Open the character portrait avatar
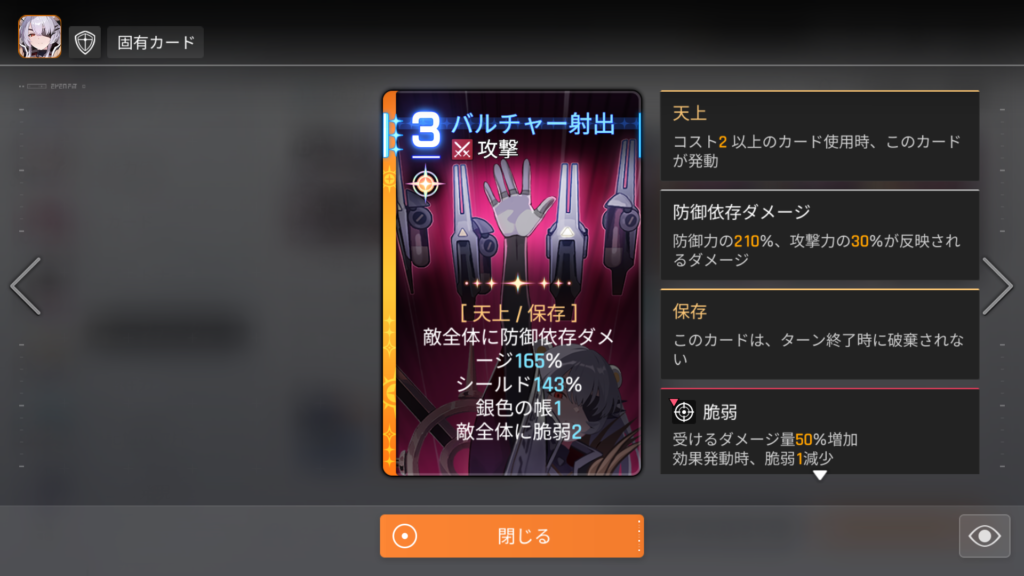Image resolution: width=1024 pixels, height=576 pixels. pos(40,37)
